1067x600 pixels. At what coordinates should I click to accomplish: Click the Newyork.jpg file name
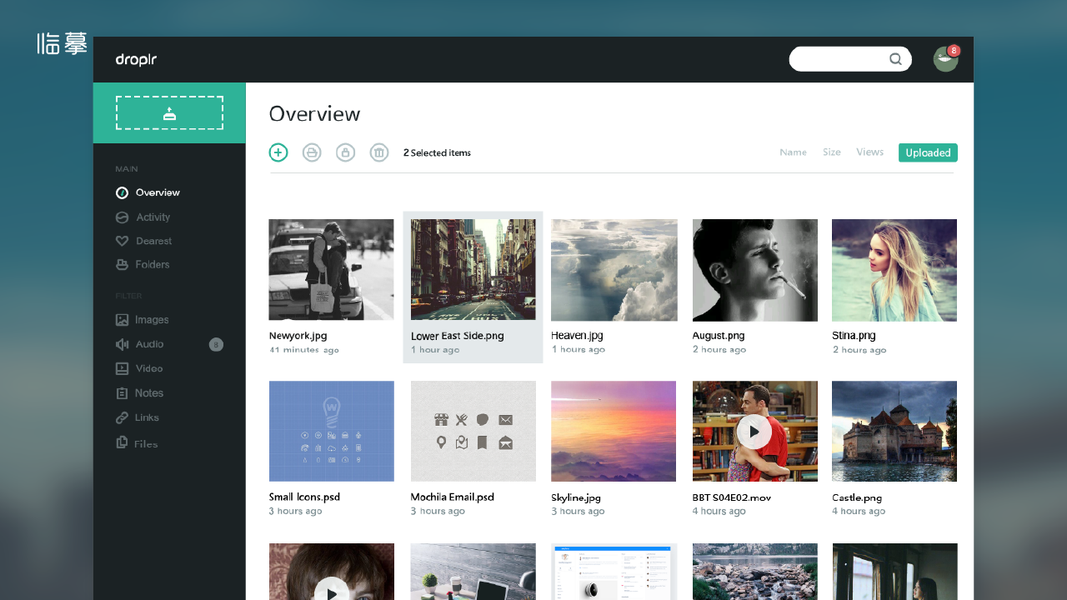tap(298, 335)
